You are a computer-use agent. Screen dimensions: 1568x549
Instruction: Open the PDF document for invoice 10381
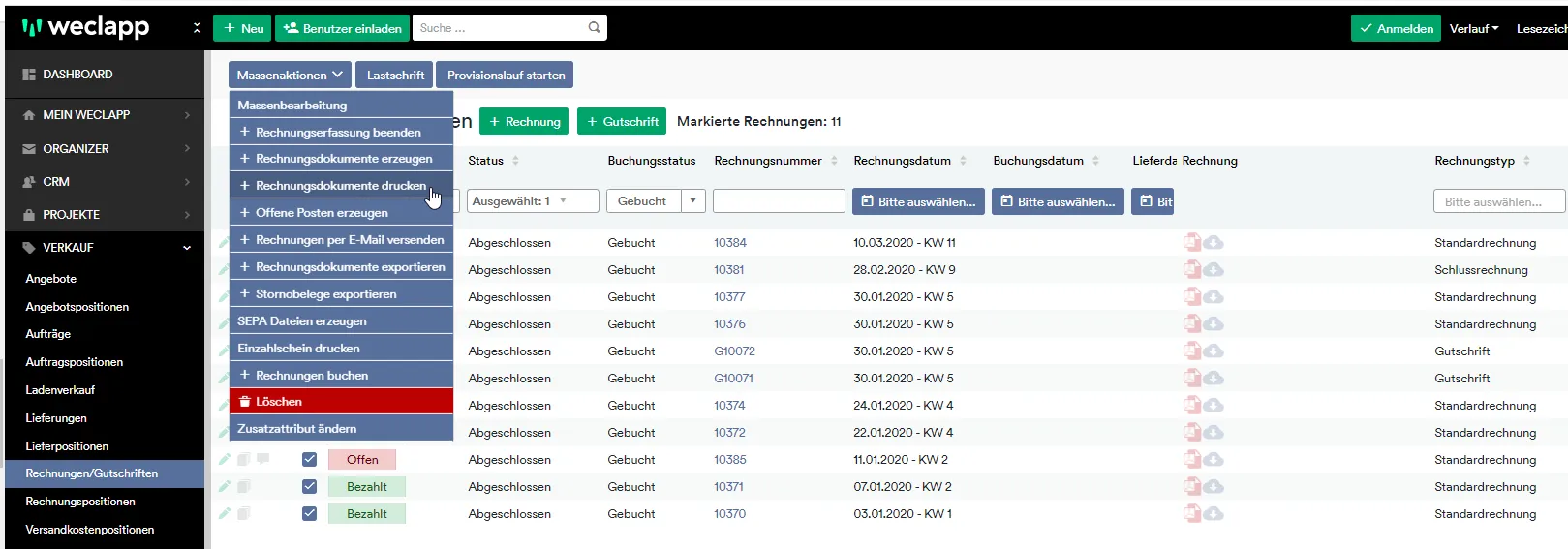1192,269
